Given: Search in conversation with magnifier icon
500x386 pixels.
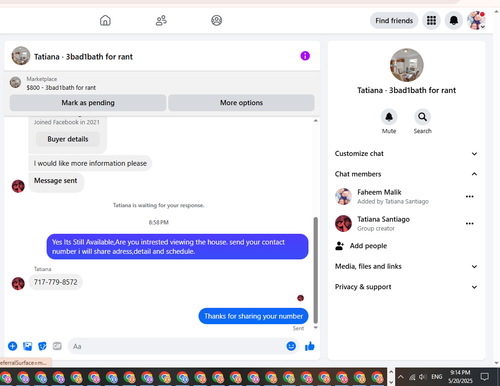Looking at the screenshot, I should pos(422,117).
